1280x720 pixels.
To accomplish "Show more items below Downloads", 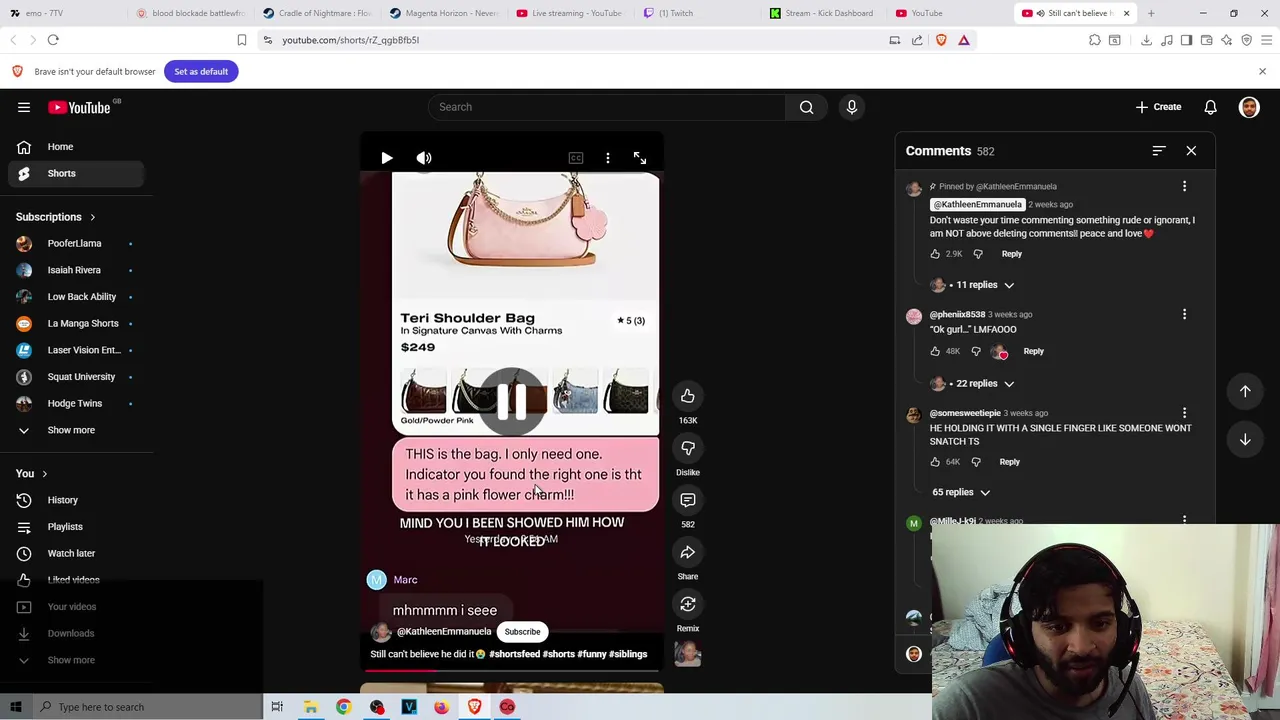I will pyautogui.click(x=77, y=660).
